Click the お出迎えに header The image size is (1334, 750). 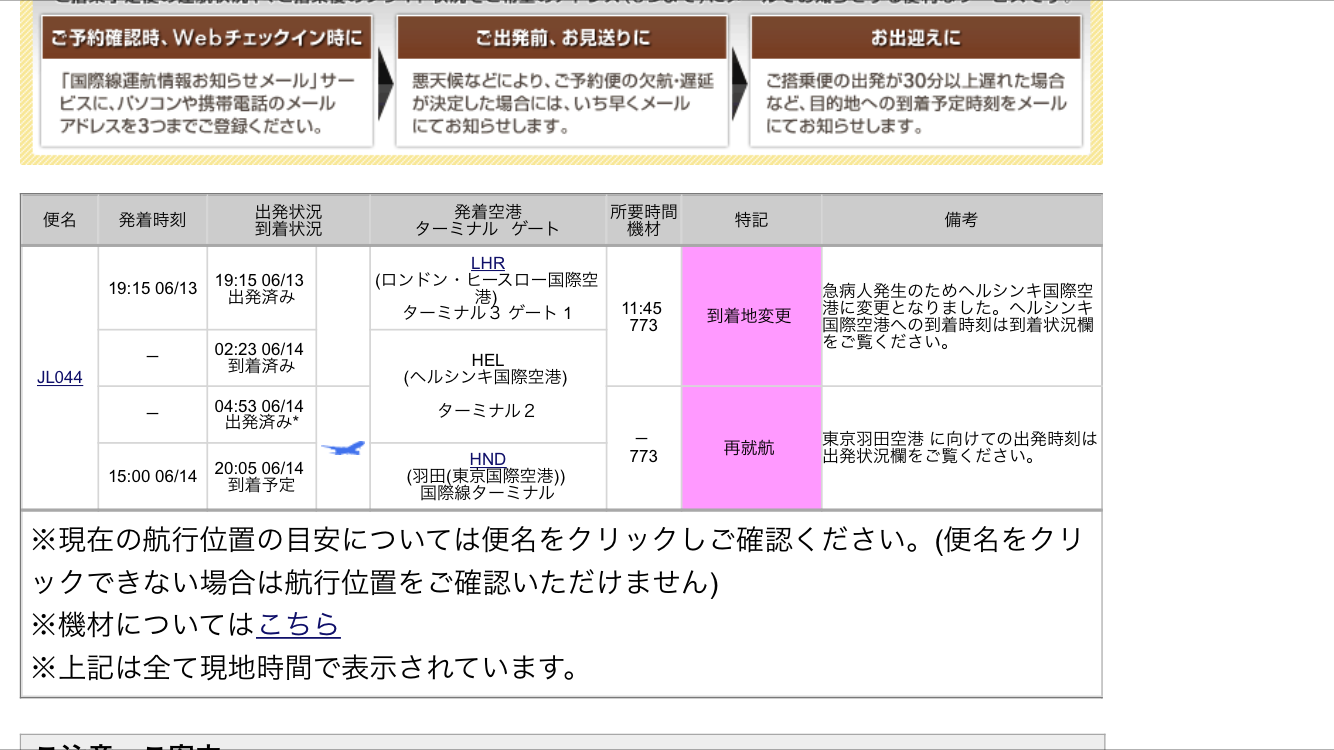(915, 38)
